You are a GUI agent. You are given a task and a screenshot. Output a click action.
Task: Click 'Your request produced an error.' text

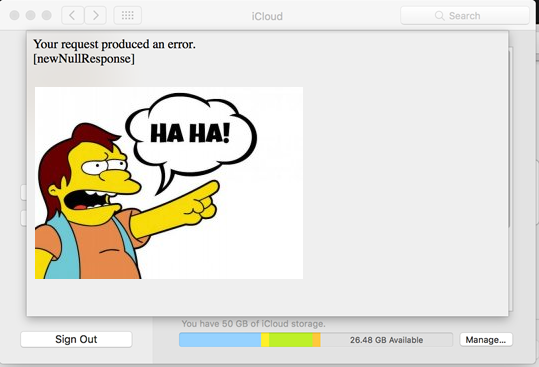pos(114,44)
